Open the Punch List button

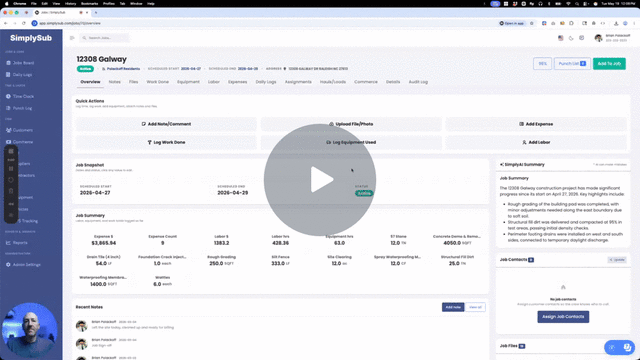(572, 64)
